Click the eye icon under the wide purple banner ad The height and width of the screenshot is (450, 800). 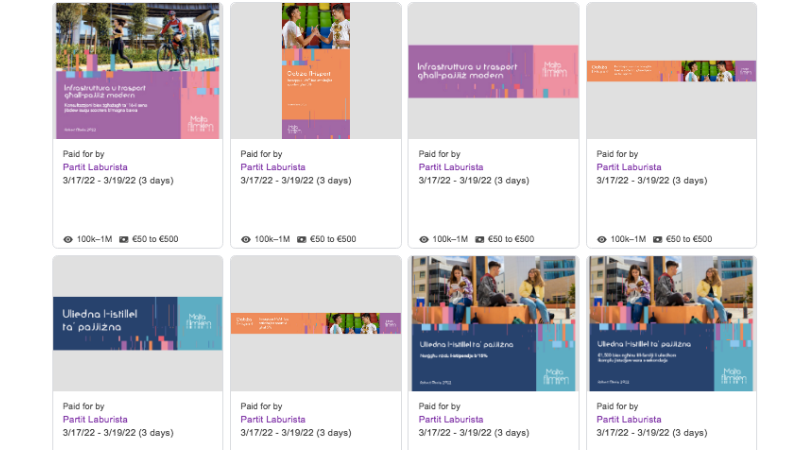coord(424,240)
